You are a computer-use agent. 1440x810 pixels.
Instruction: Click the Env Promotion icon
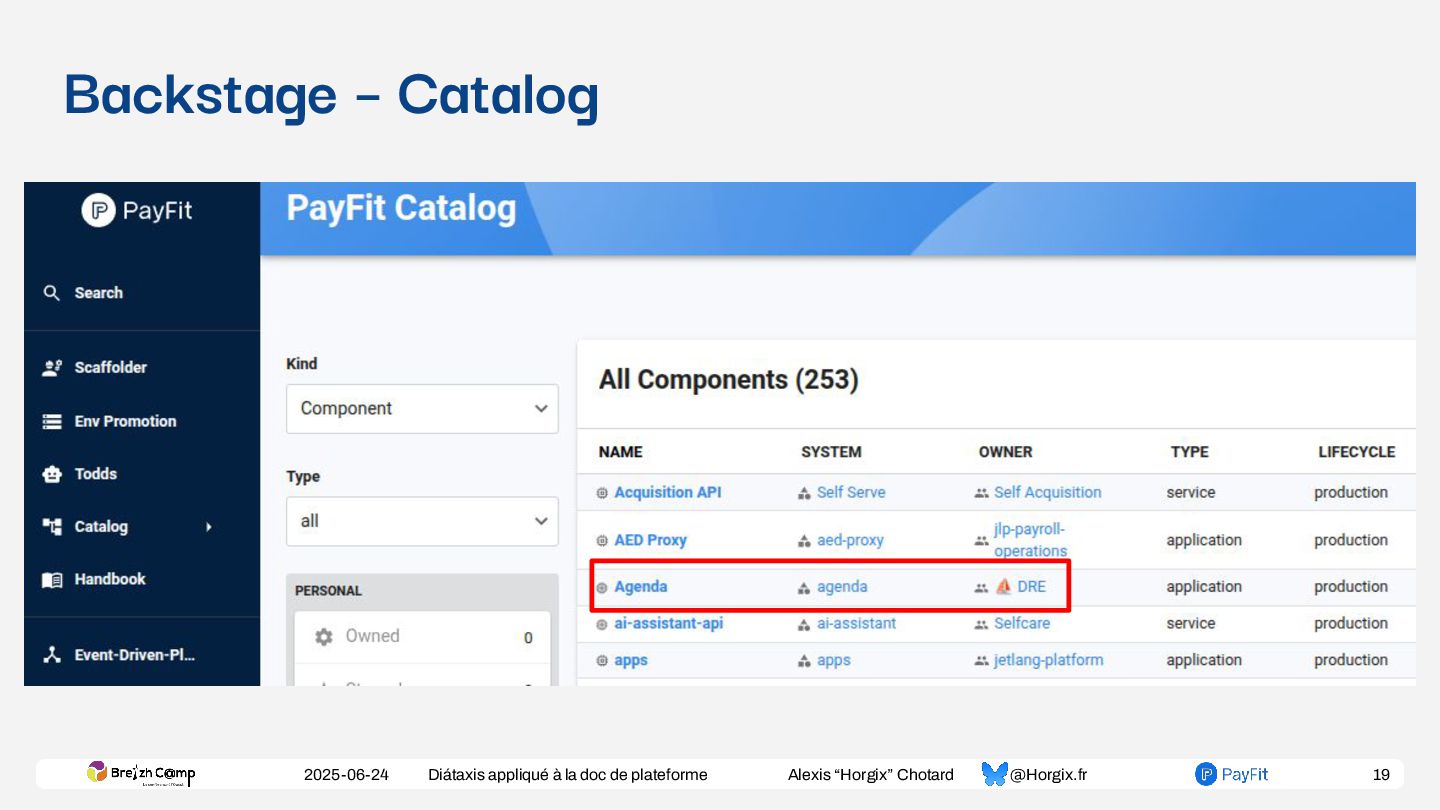(52, 421)
